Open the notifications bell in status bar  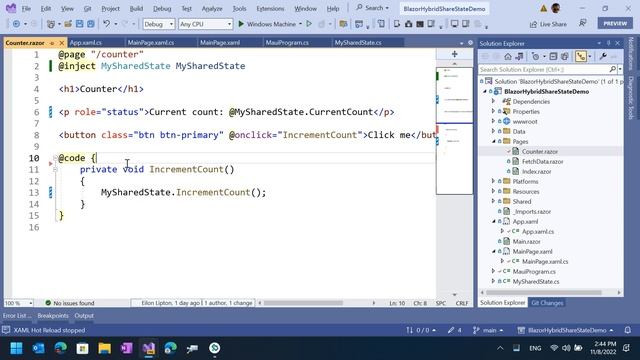pyautogui.click(x=628, y=330)
